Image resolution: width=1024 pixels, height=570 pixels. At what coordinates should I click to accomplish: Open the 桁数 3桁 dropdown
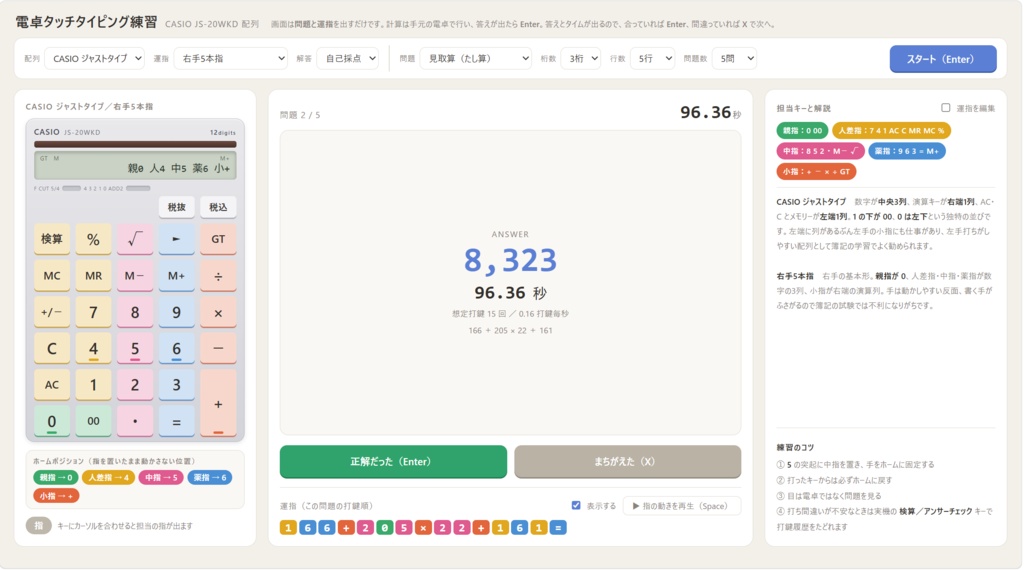pos(581,58)
